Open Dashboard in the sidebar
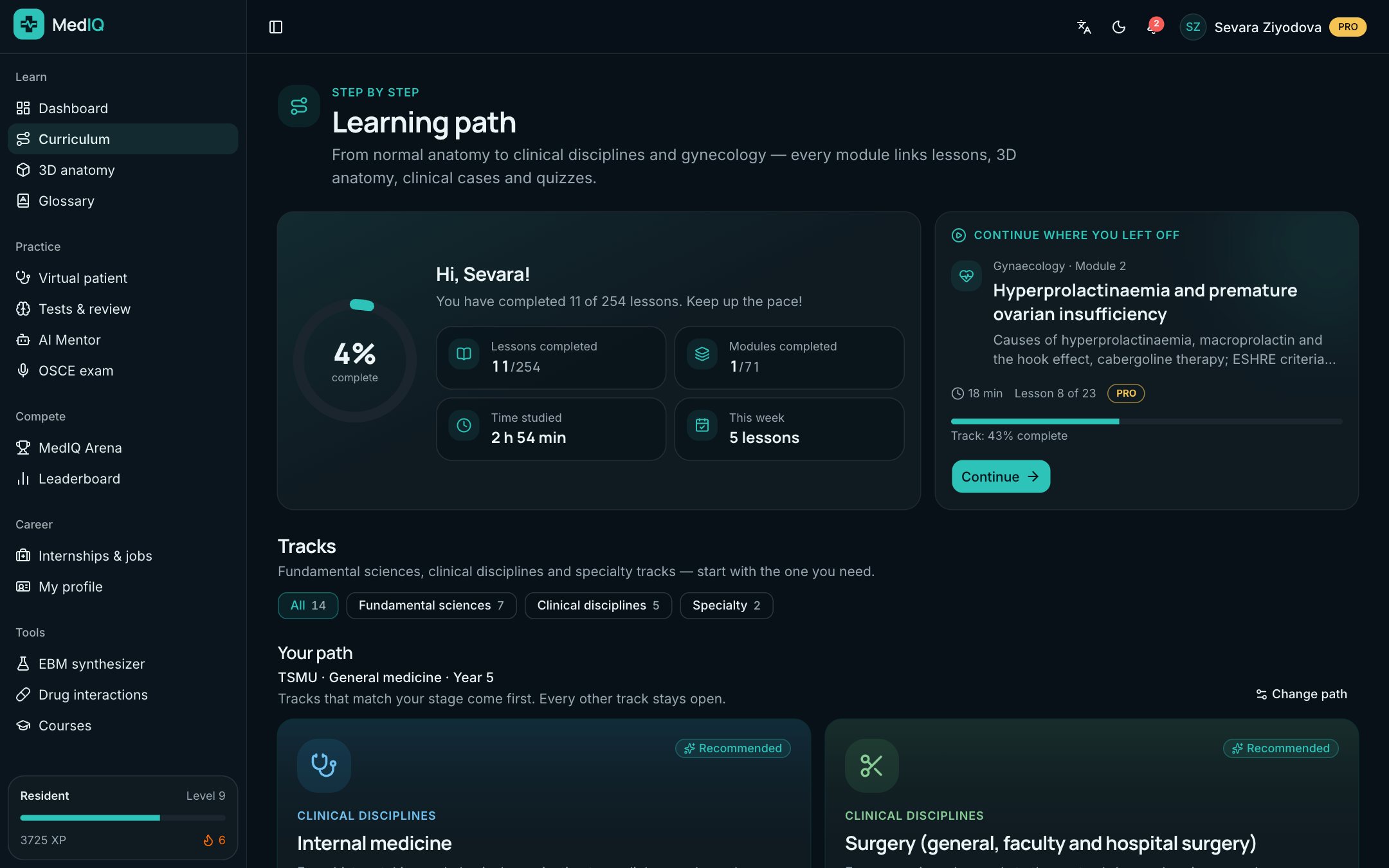Screen dimensions: 1389x868 pos(123,108)
